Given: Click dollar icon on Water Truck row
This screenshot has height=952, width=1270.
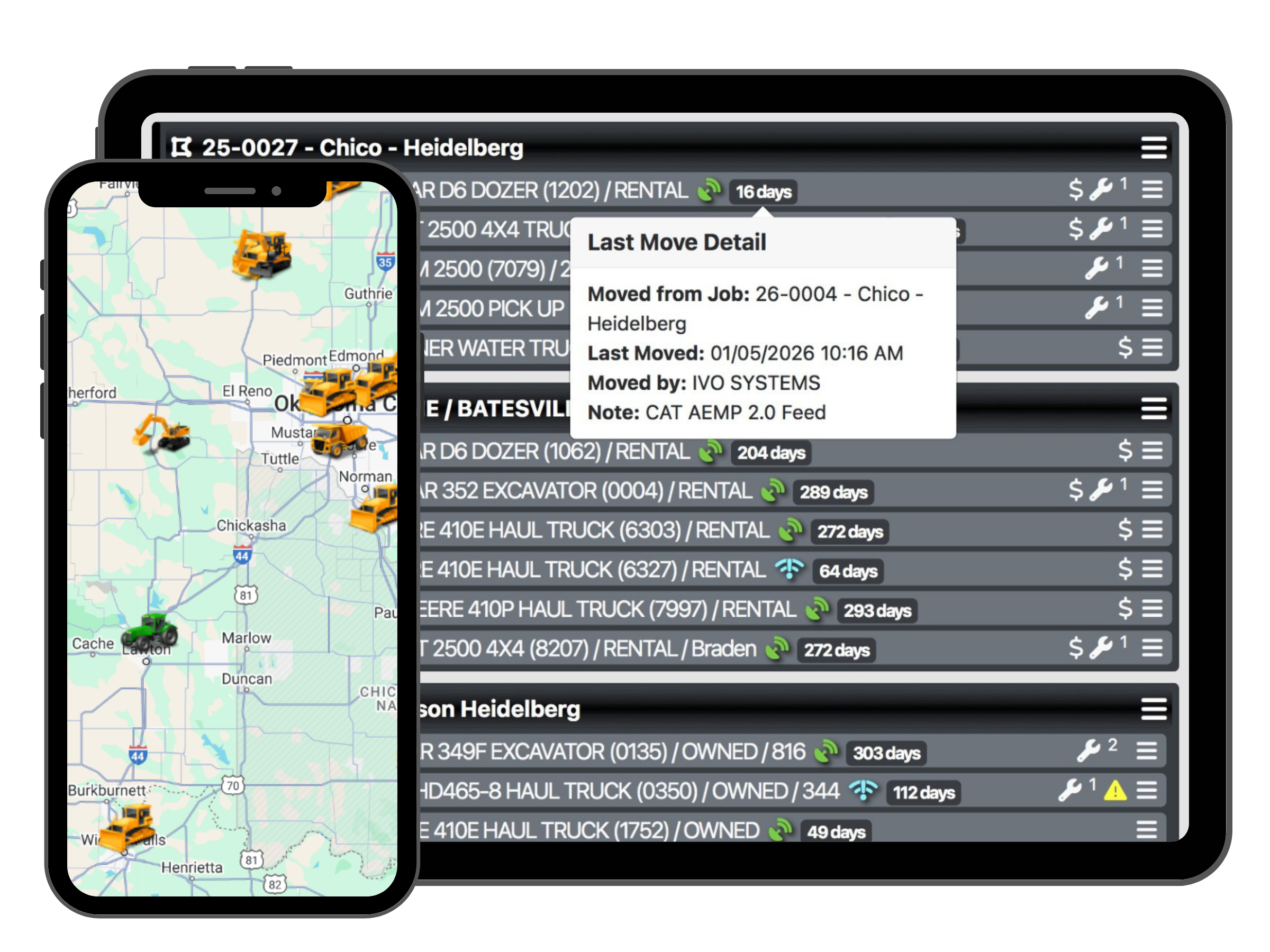Looking at the screenshot, I should click(1124, 347).
